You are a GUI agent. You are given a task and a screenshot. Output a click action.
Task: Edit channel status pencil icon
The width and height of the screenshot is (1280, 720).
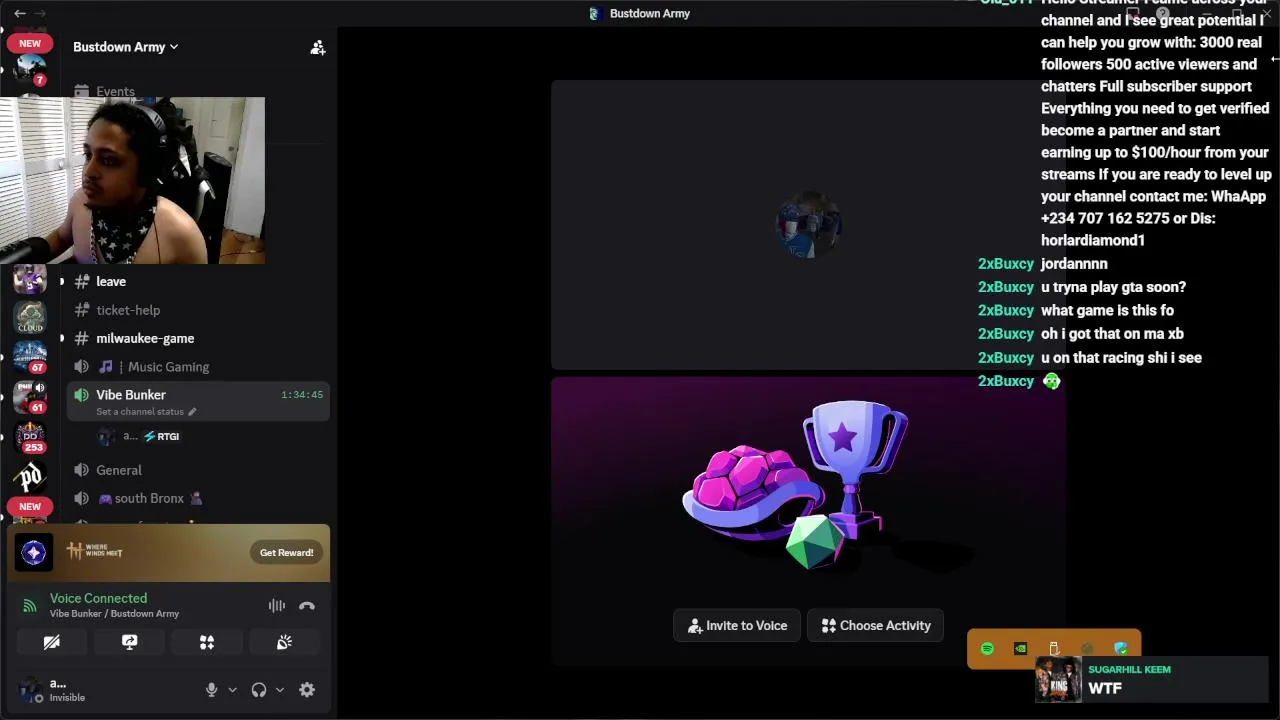192,412
